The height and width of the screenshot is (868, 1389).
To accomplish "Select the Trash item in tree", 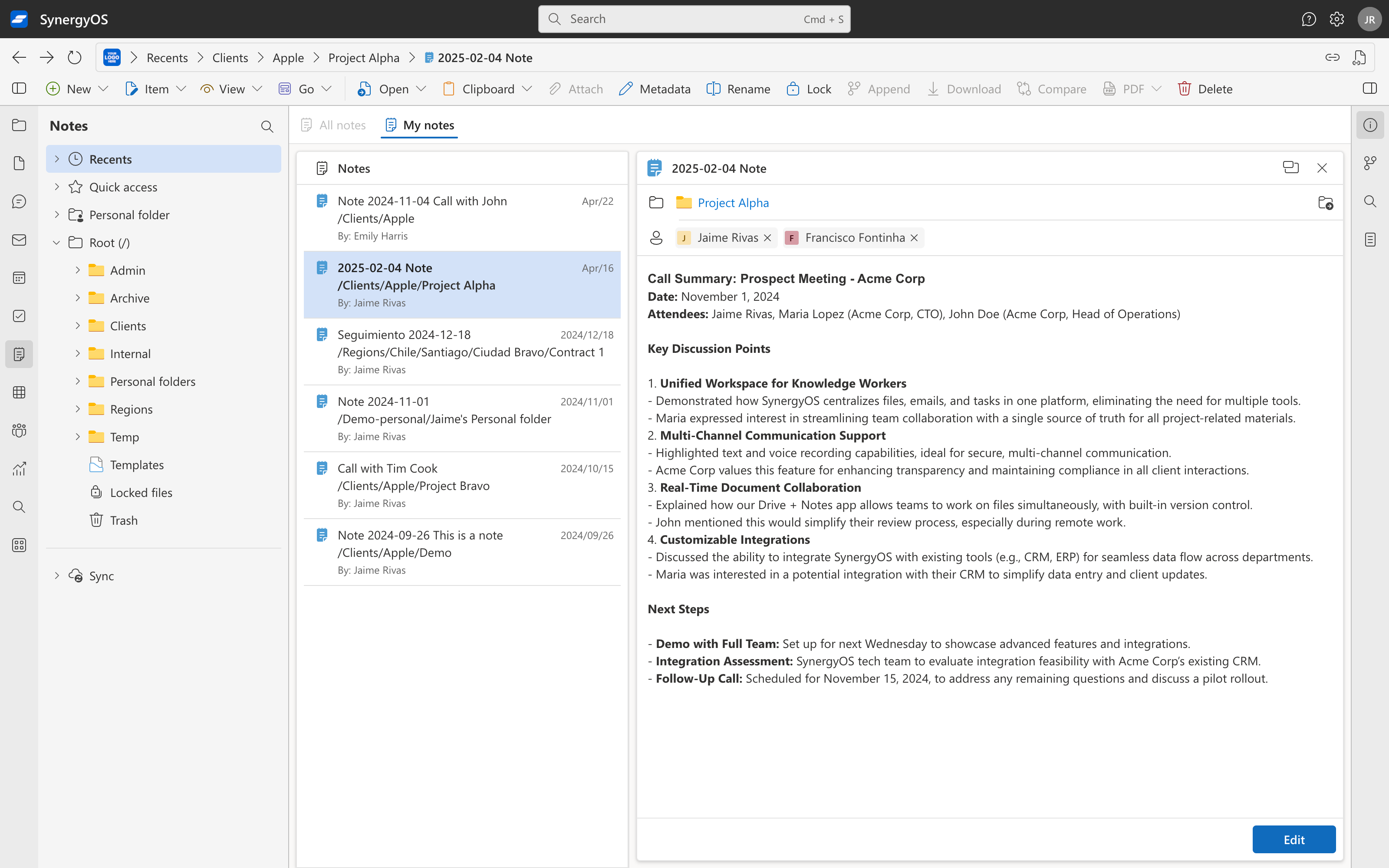I will tap(164, 520).
